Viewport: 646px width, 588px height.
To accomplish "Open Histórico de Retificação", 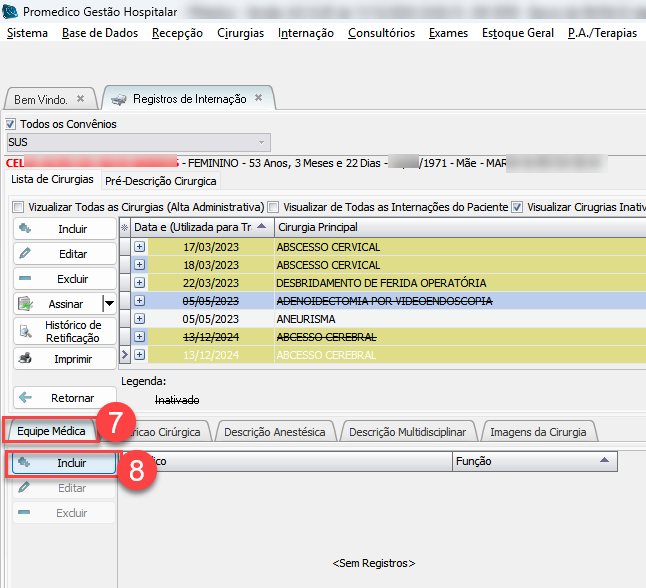I will (x=64, y=330).
